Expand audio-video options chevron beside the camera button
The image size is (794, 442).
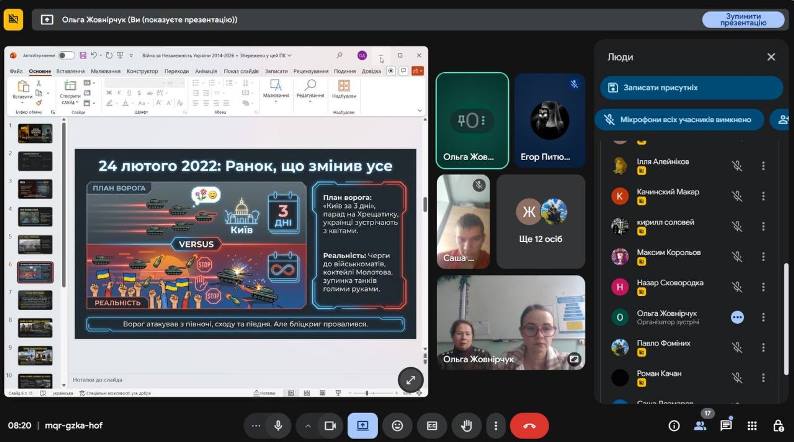coord(308,426)
